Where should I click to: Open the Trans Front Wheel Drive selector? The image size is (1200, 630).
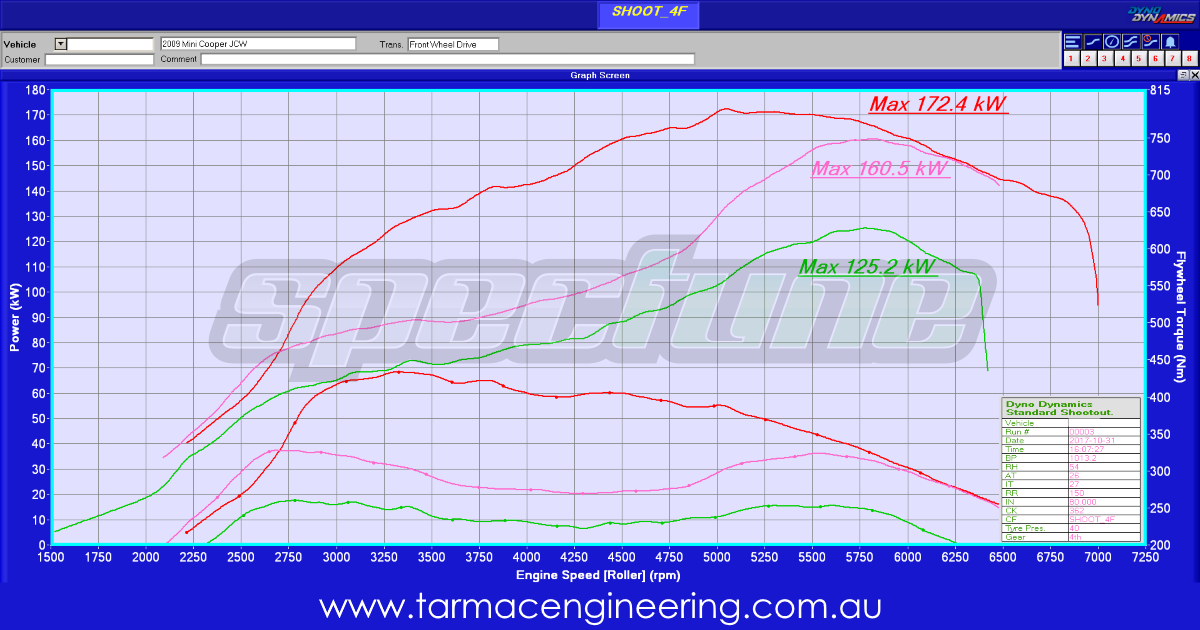click(452, 43)
